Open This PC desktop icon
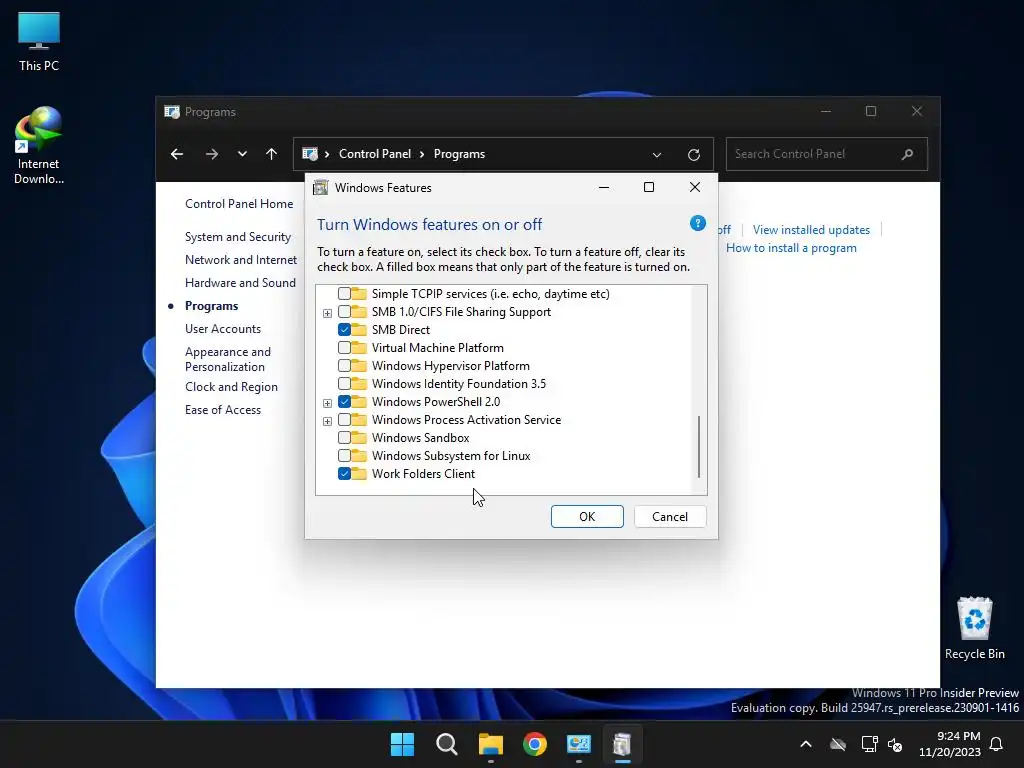Image resolution: width=1024 pixels, height=768 pixels. (x=39, y=41)
